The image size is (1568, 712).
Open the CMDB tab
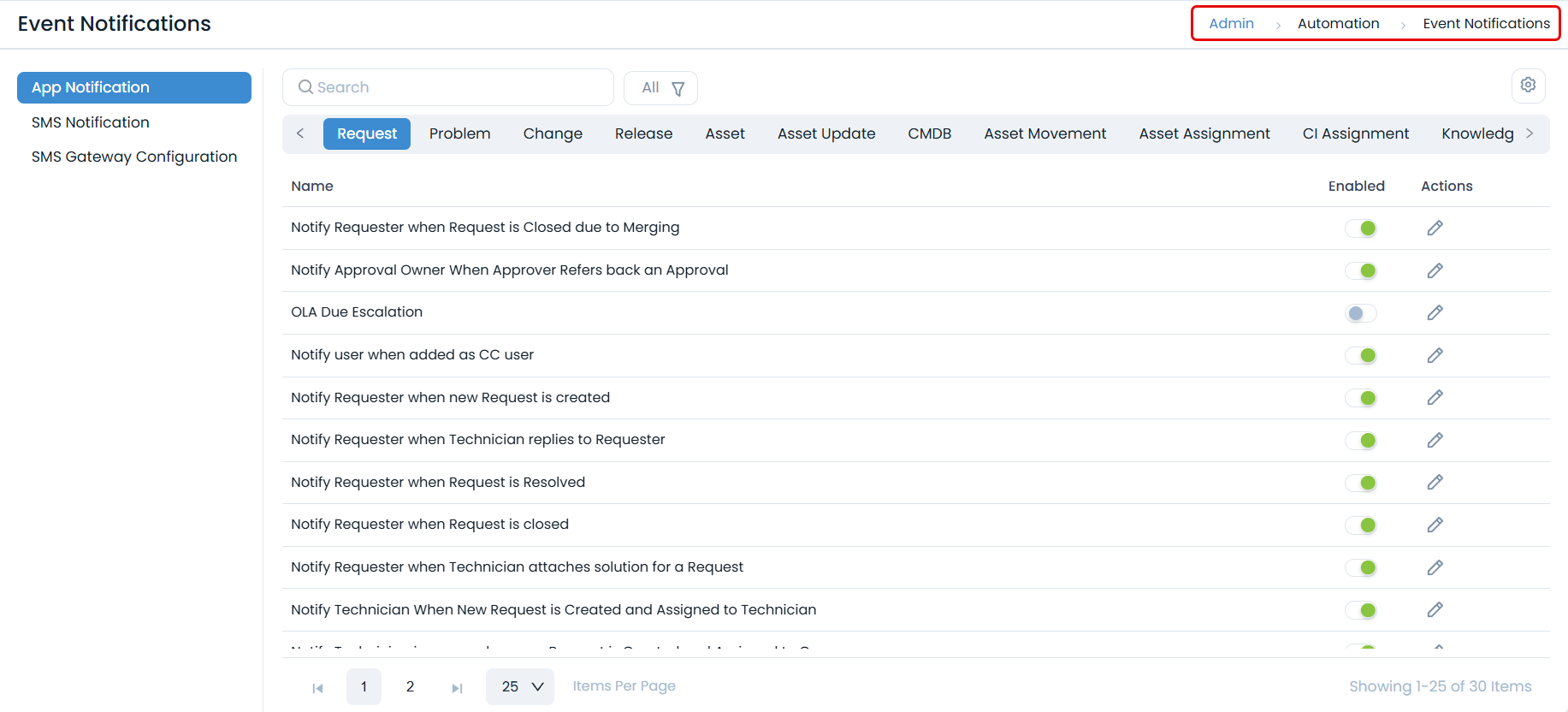pyautogui.click(x=930, y=133)
